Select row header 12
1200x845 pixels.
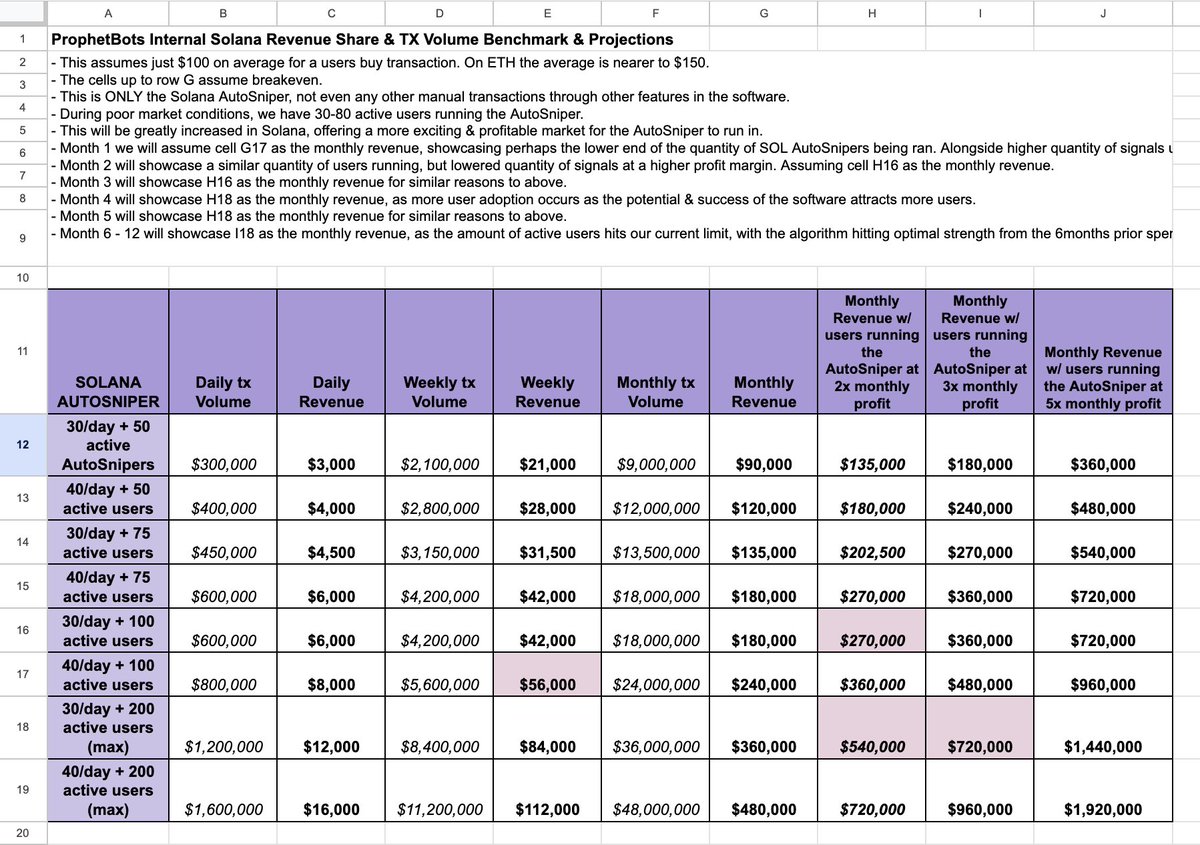[x=23, y=443]
